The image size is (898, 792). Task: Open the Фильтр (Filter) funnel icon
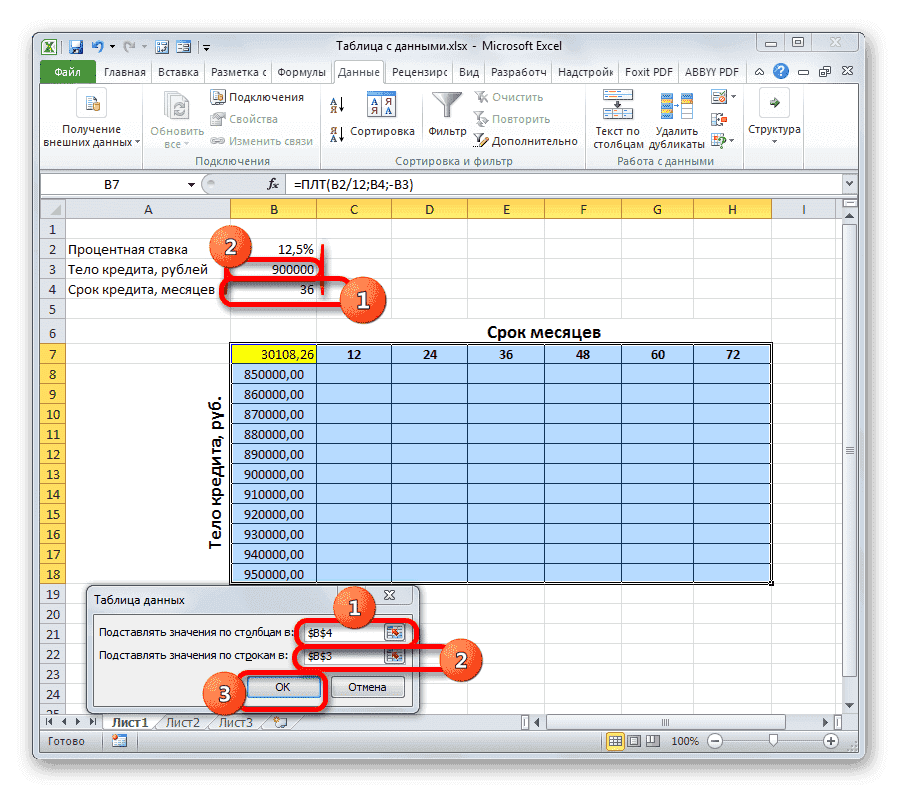click(x=446, y=105)
